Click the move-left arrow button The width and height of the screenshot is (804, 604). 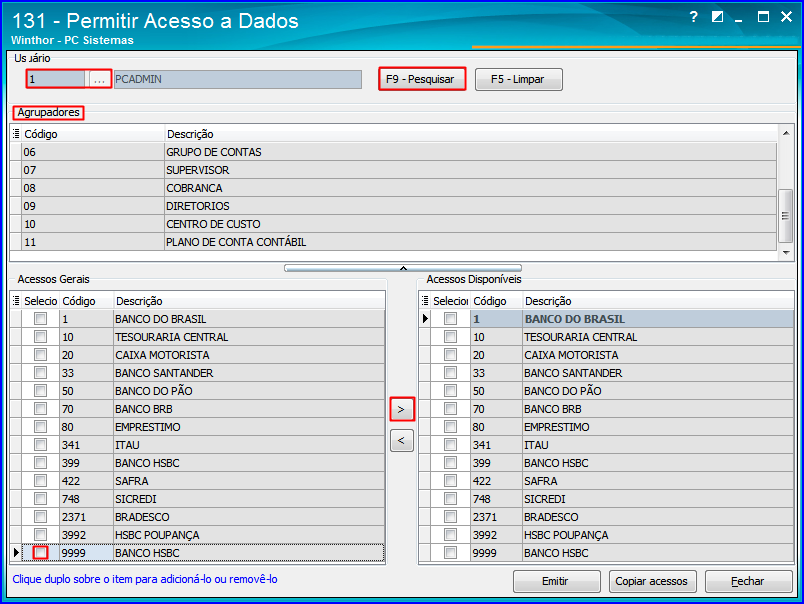point(401,440)
